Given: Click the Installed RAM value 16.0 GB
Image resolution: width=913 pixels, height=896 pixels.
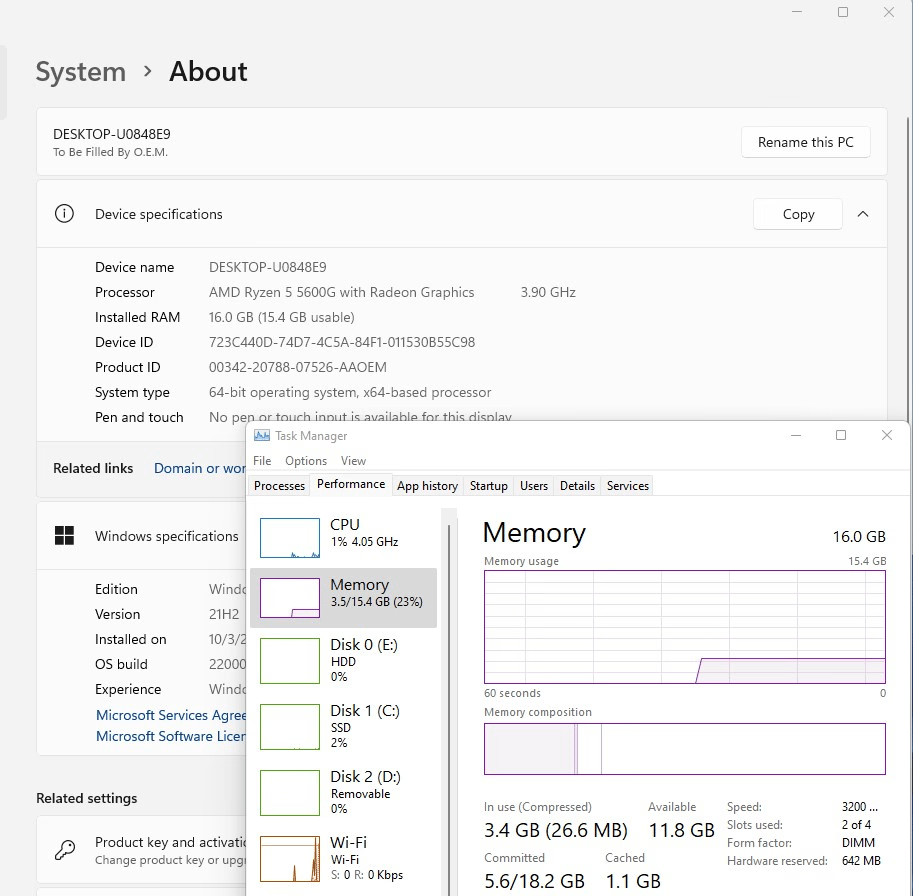Looking at the screenshot, I should pos(281,317).
